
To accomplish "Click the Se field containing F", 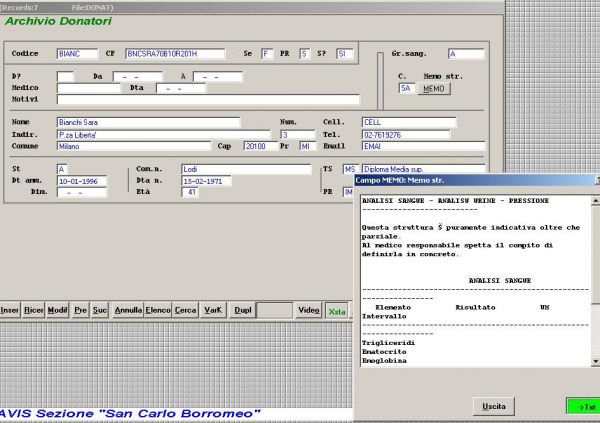I will 267,54.
